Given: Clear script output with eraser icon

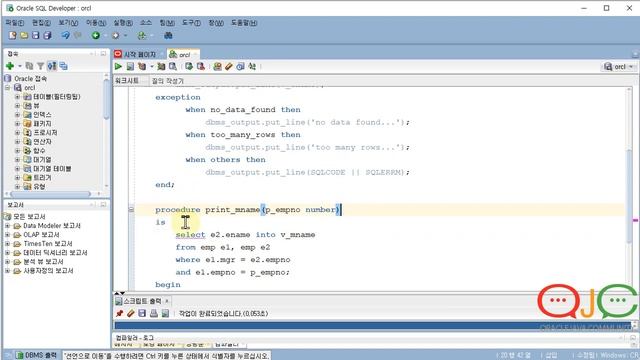Looking at the screenshot, I should tap(131, 313).
